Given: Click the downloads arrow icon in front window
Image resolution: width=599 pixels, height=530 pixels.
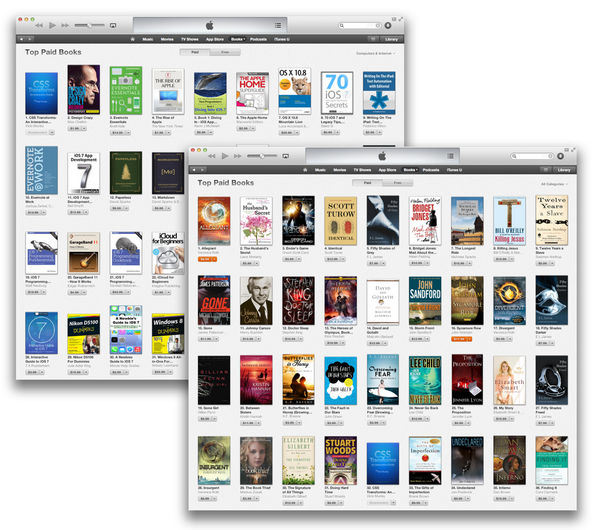Looking at the screenshot, I should (560, 156).
